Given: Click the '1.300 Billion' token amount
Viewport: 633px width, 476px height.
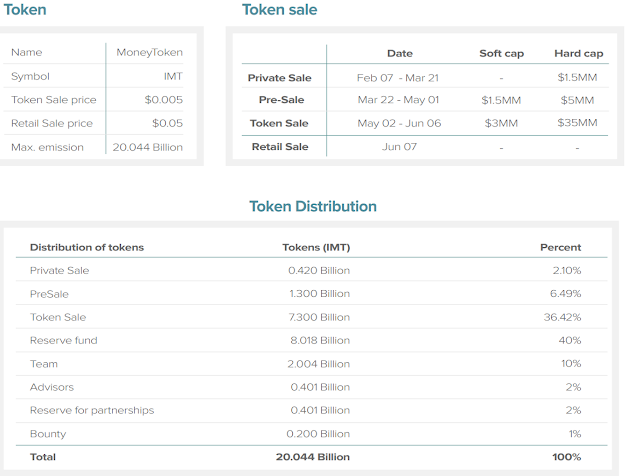Looking at the screenshot, I should 320,294.
